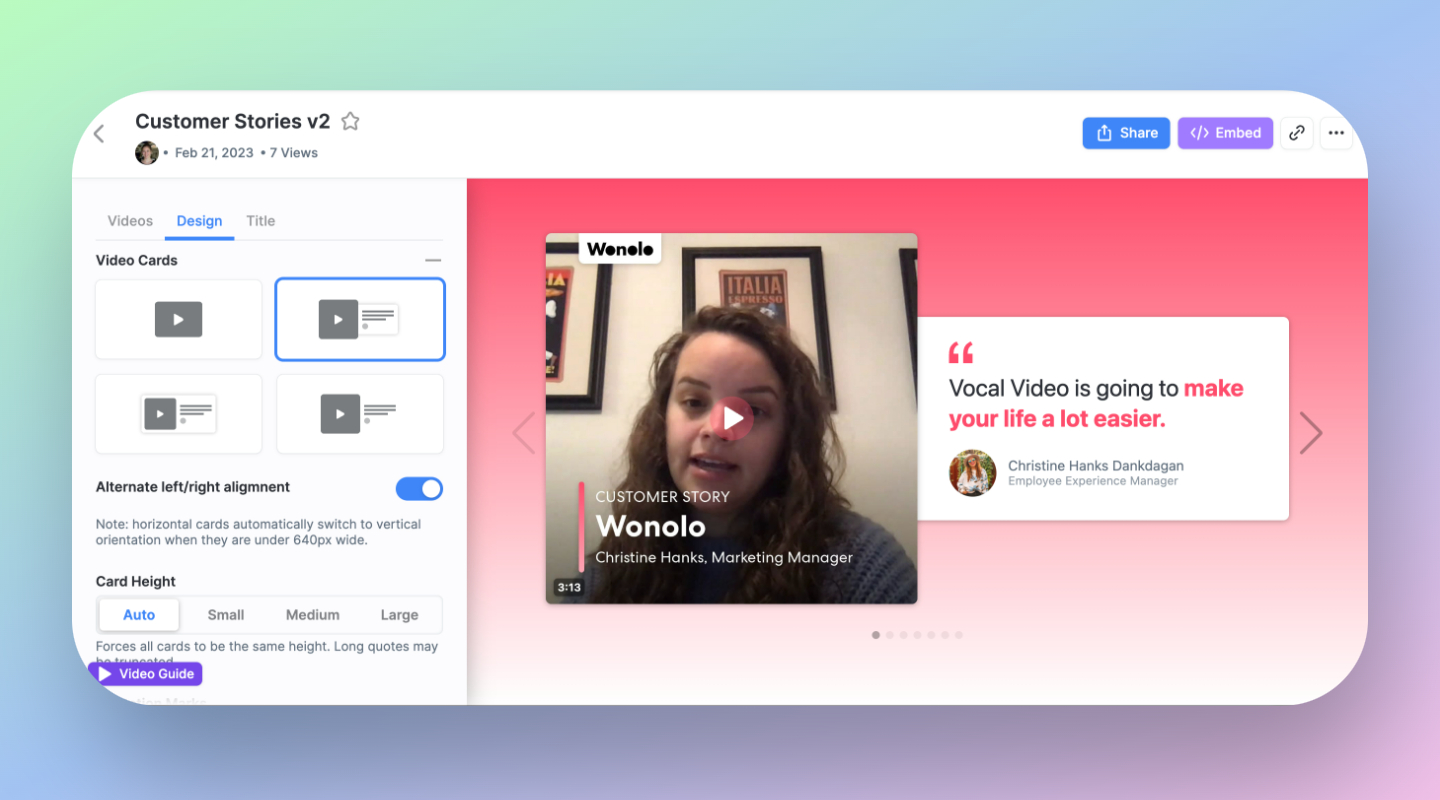
Task: Click the Share button
Action: 1126,133
